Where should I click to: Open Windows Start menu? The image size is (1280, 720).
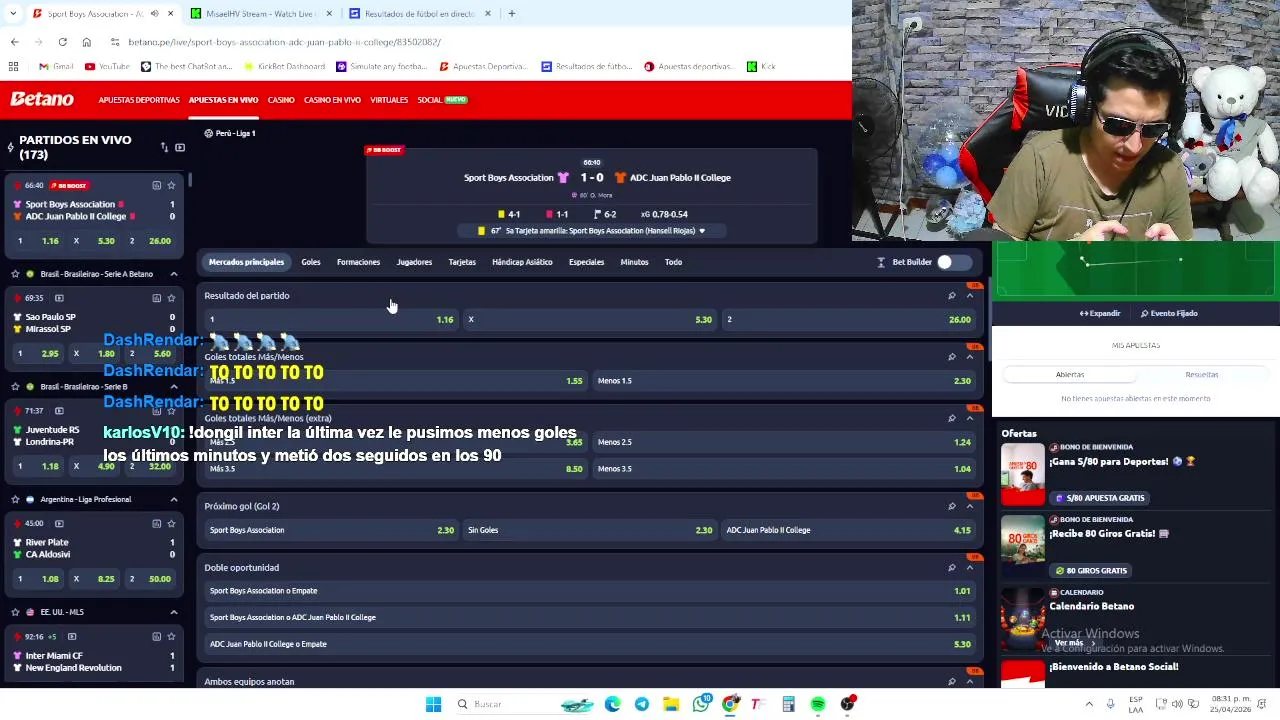(433, 704)
